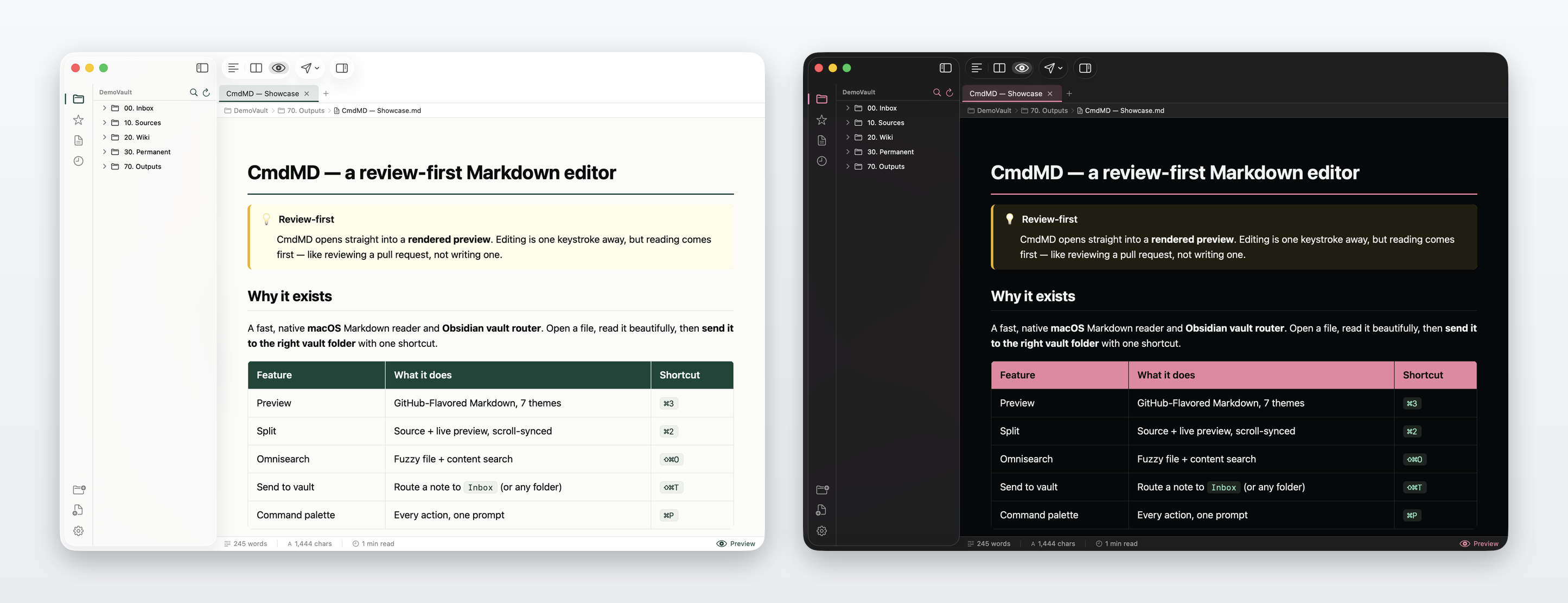Open recent clock panel in dark window

pos(822,161)
